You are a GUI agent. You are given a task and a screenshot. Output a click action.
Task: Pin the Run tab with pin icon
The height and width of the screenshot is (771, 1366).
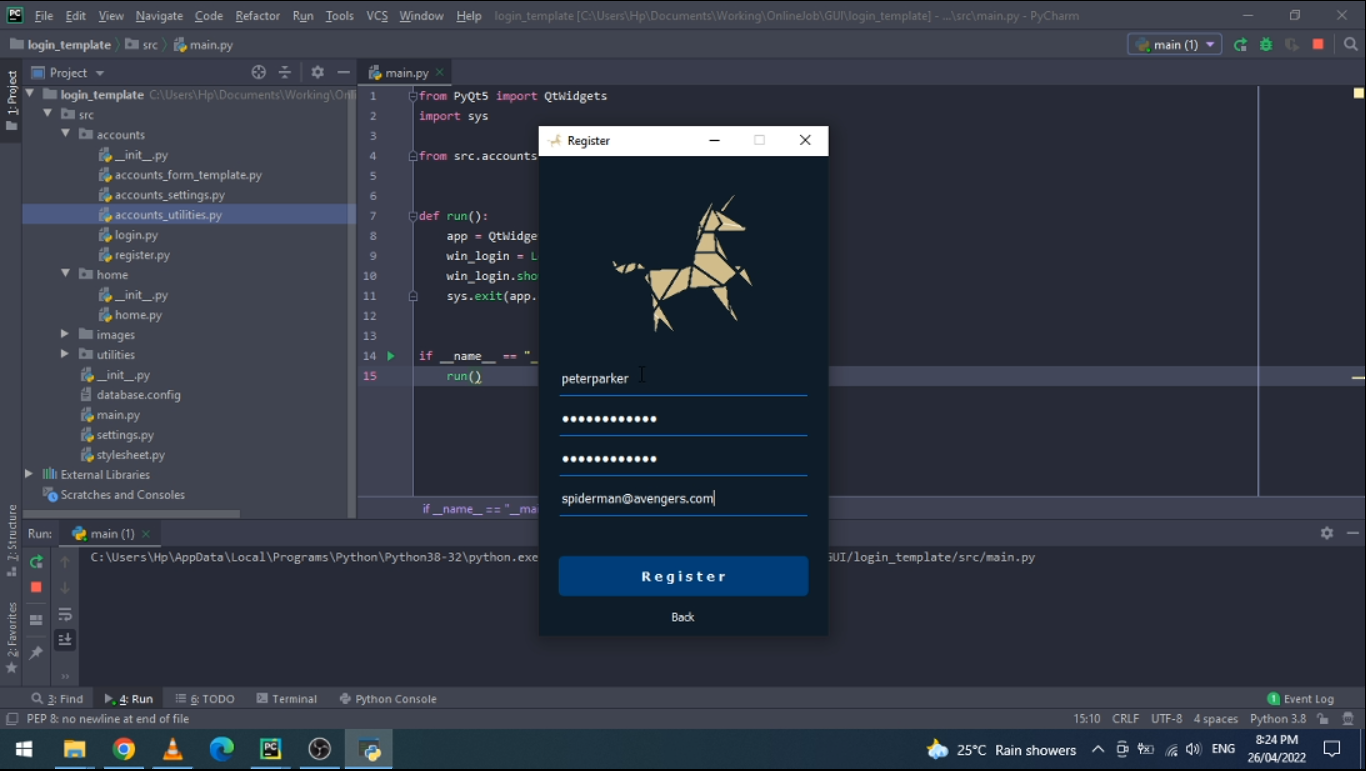point(36,652)
